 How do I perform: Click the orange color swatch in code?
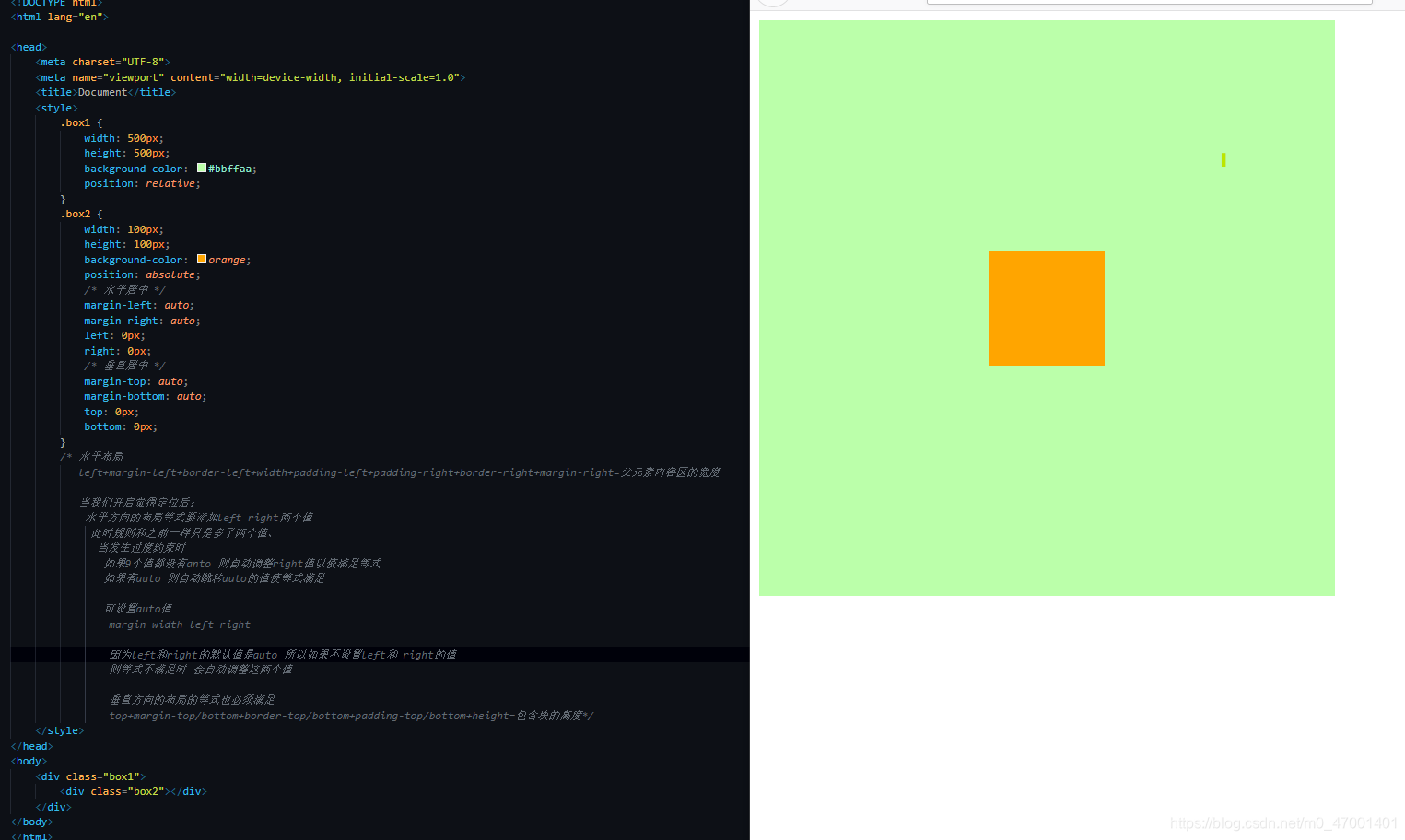202,259
